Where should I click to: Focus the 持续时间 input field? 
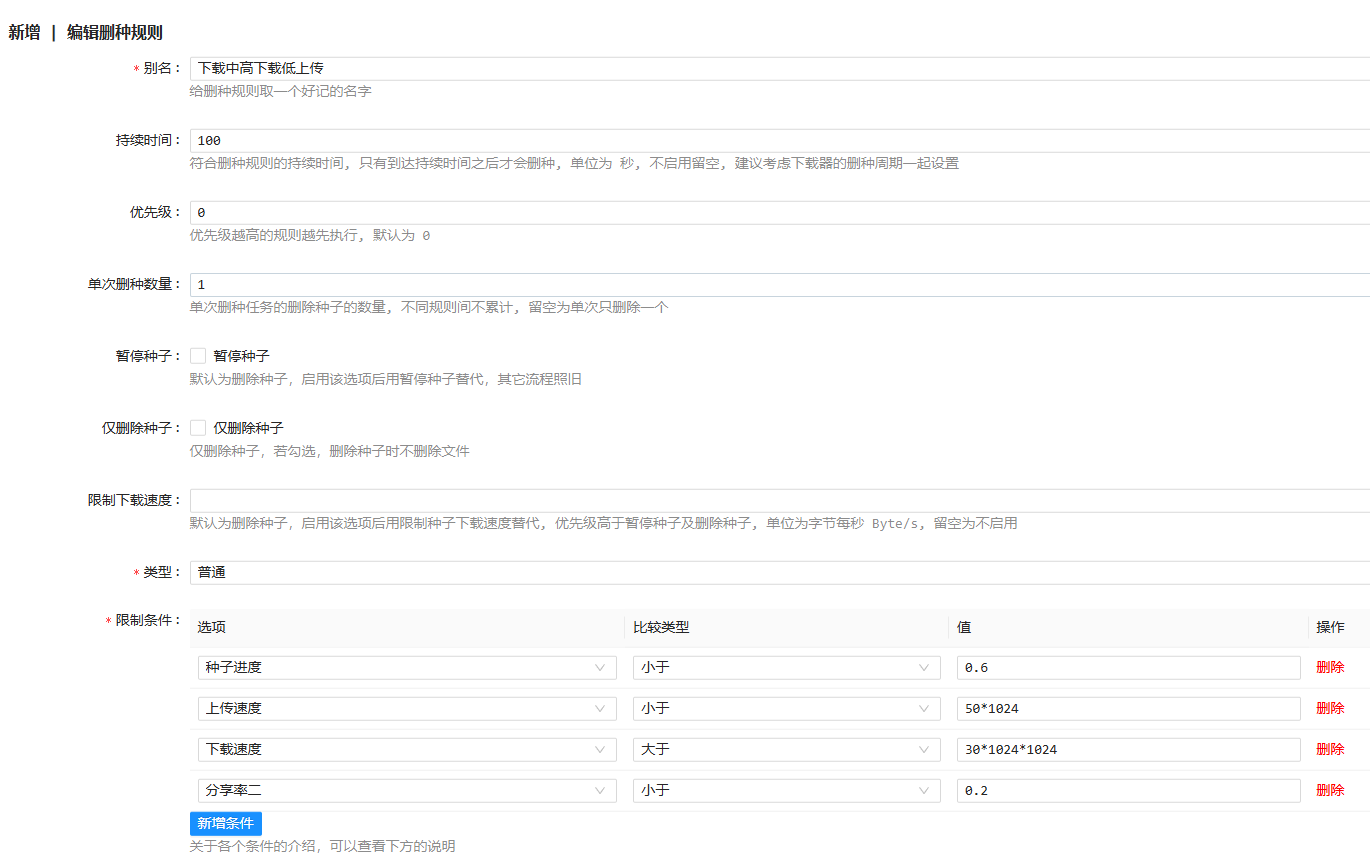pyautogui.click(x=780, y=141)
